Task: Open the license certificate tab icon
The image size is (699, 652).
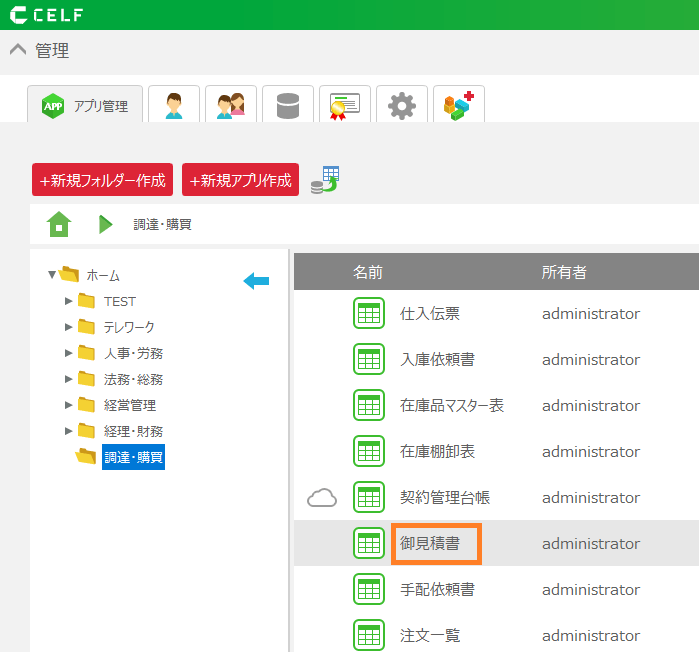Action: coord(345,105)
